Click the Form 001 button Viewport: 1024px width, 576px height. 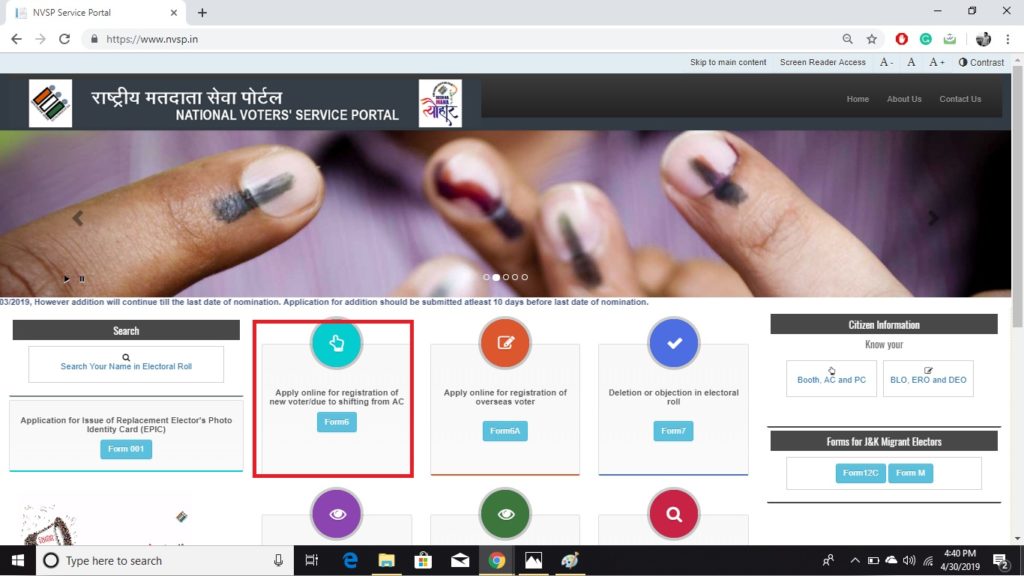click(126, 449)
